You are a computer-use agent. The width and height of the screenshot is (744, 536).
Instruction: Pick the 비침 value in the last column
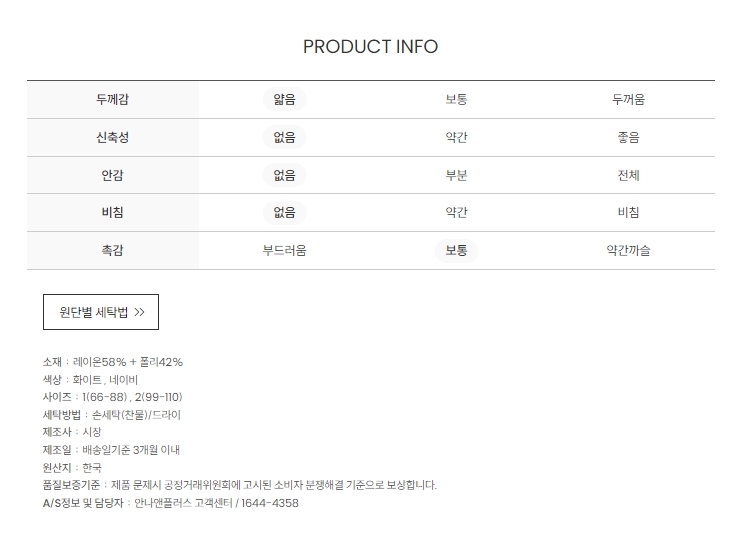click(628, 213)
